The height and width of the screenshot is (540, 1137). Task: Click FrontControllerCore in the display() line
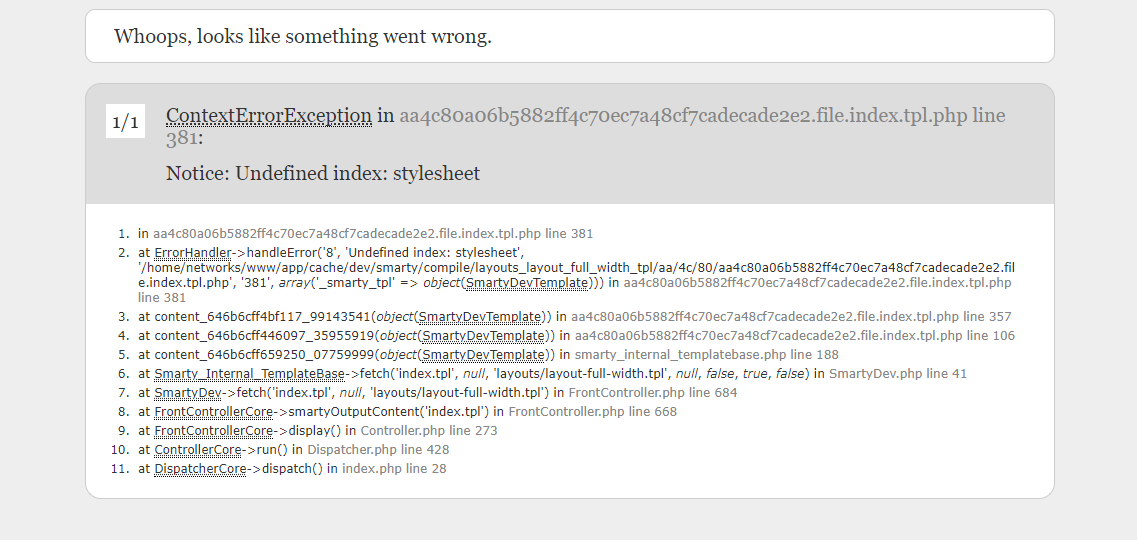coord(213,431)
